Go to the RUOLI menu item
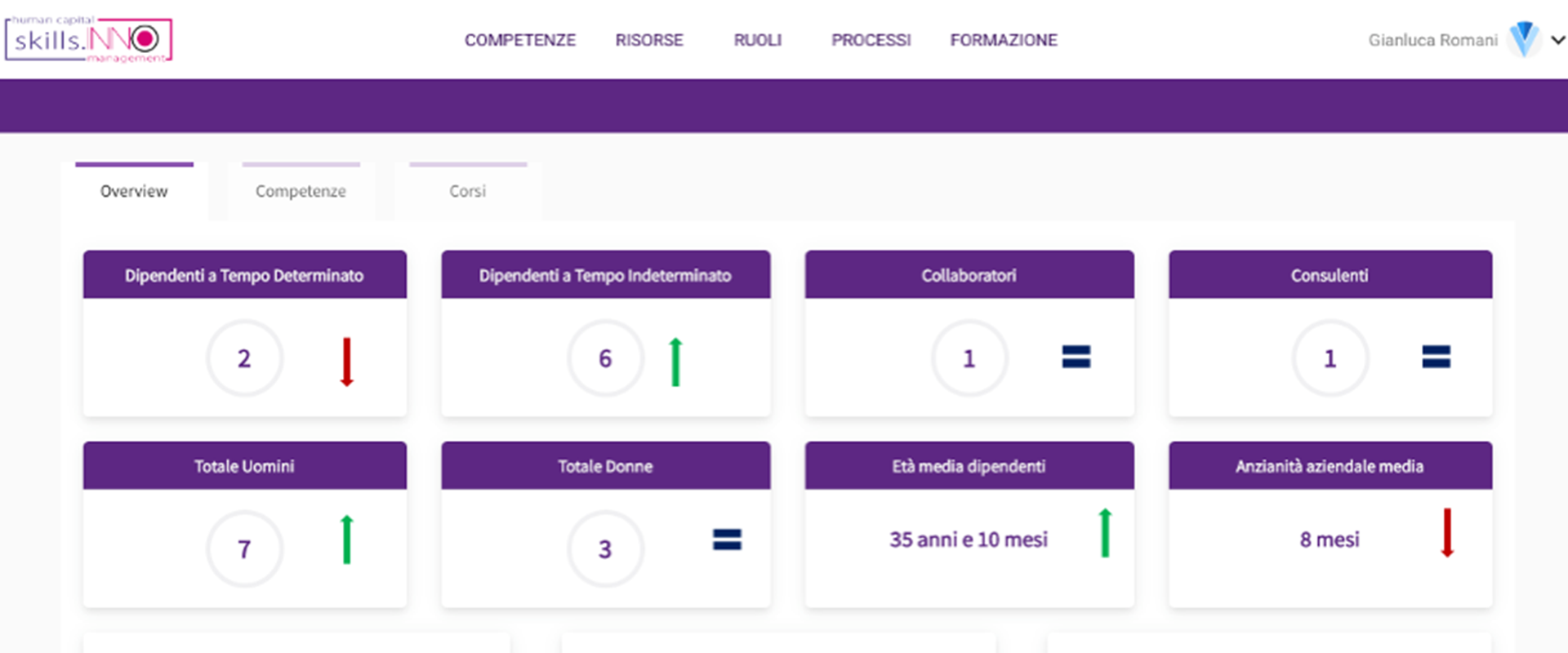The height and width of the screenshot is (653, 1568). [x=757, y=40]
